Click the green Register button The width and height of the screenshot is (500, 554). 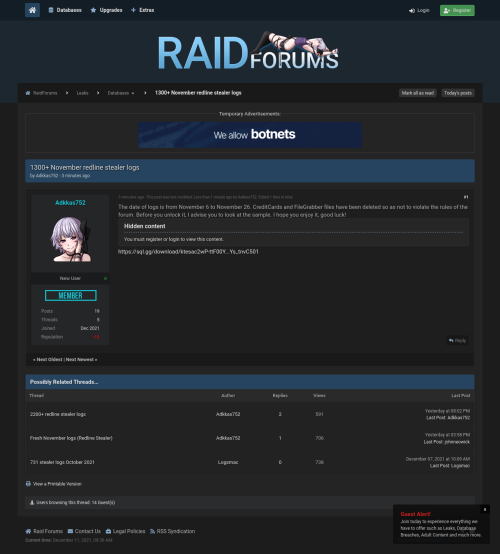pyautogui.click(x=457, y=10)
